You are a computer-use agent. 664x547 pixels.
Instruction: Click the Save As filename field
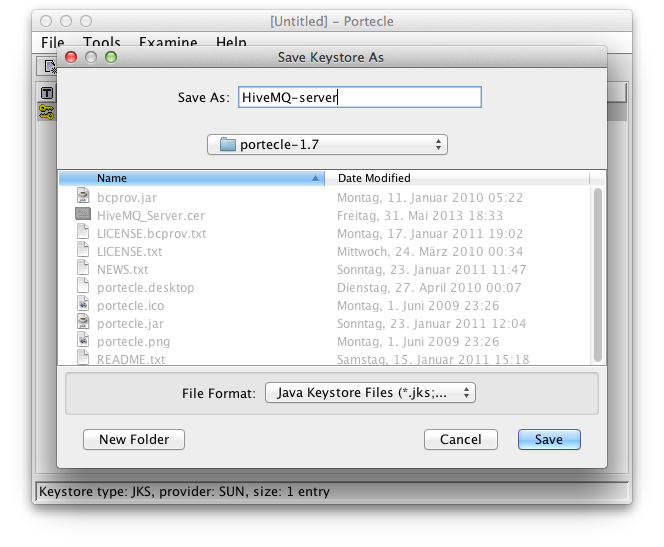[x=358, y=97]
